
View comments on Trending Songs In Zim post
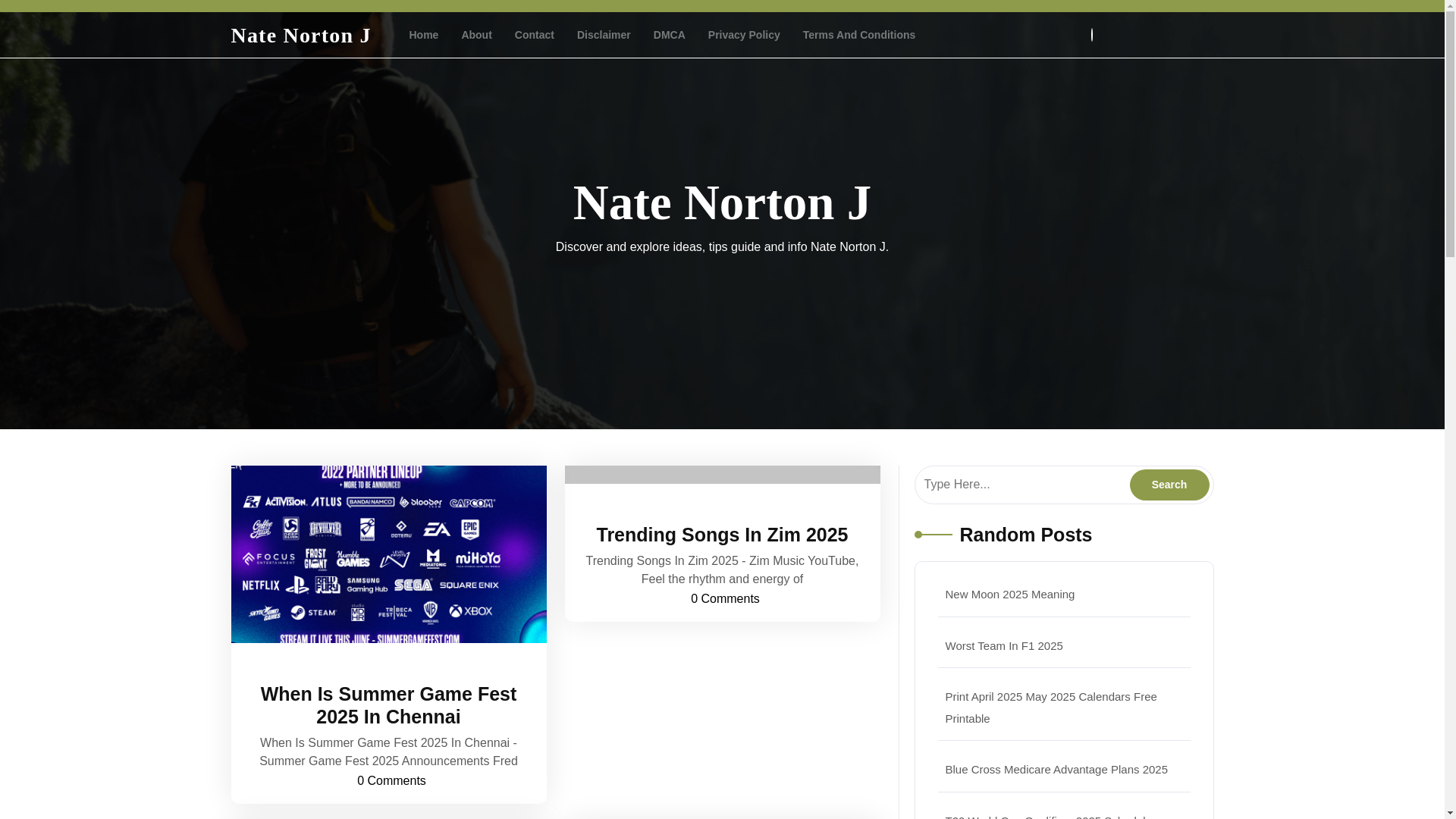click(725, 599)
